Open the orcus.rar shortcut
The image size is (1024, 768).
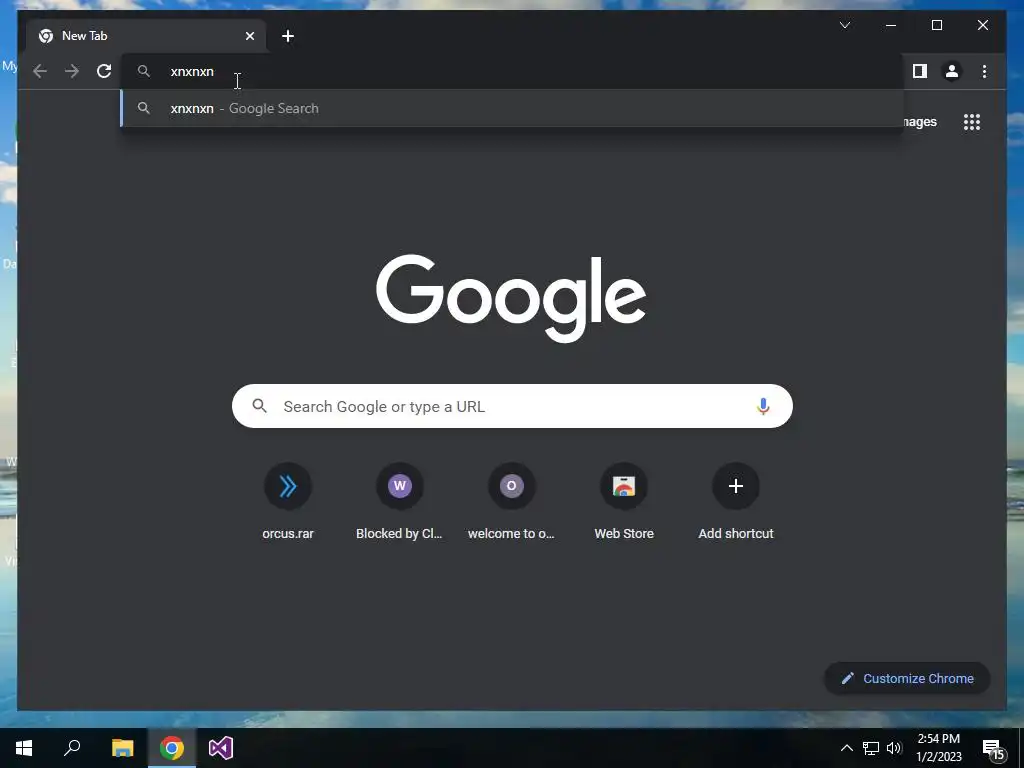pos(288,502)
